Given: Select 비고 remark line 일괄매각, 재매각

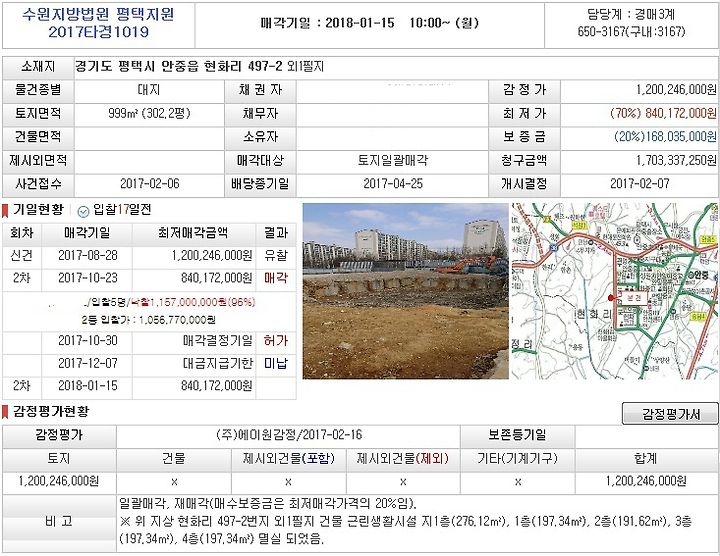Looking at the screenshot, I should pos(268,503).
